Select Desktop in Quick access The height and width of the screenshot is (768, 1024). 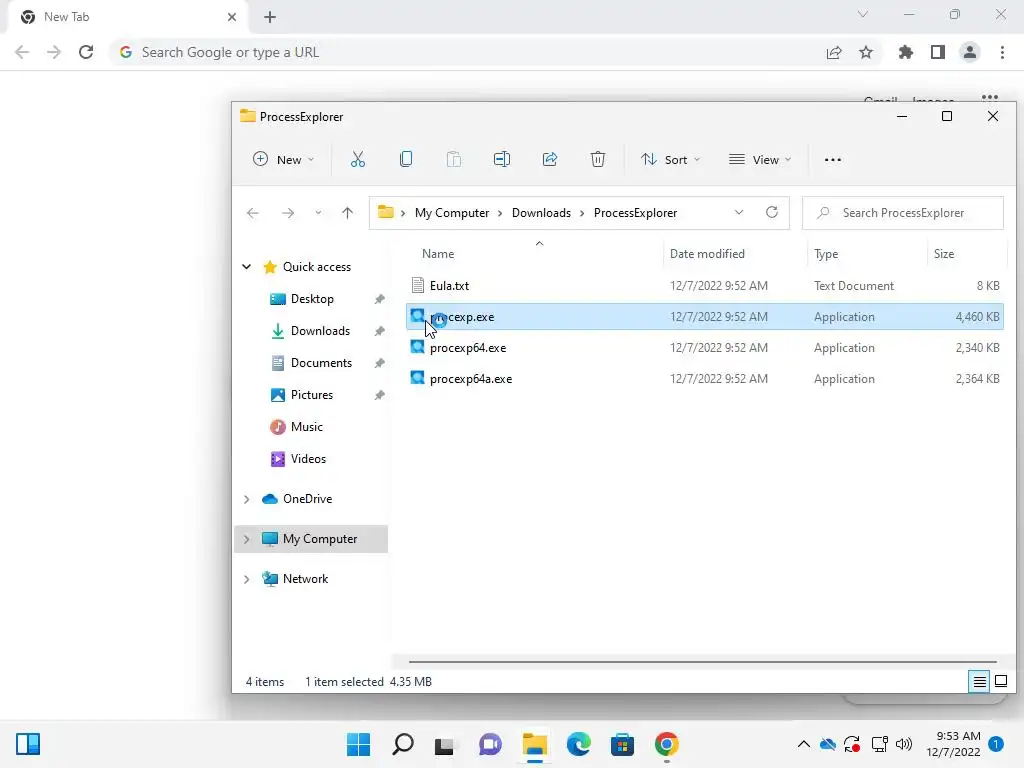[x=312, y=298]
